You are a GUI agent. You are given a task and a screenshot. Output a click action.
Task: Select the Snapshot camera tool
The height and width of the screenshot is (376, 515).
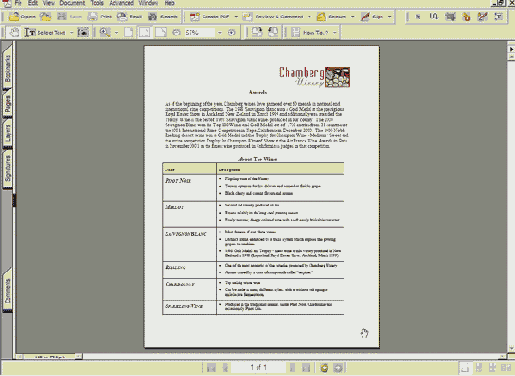[x=83, y=32]
